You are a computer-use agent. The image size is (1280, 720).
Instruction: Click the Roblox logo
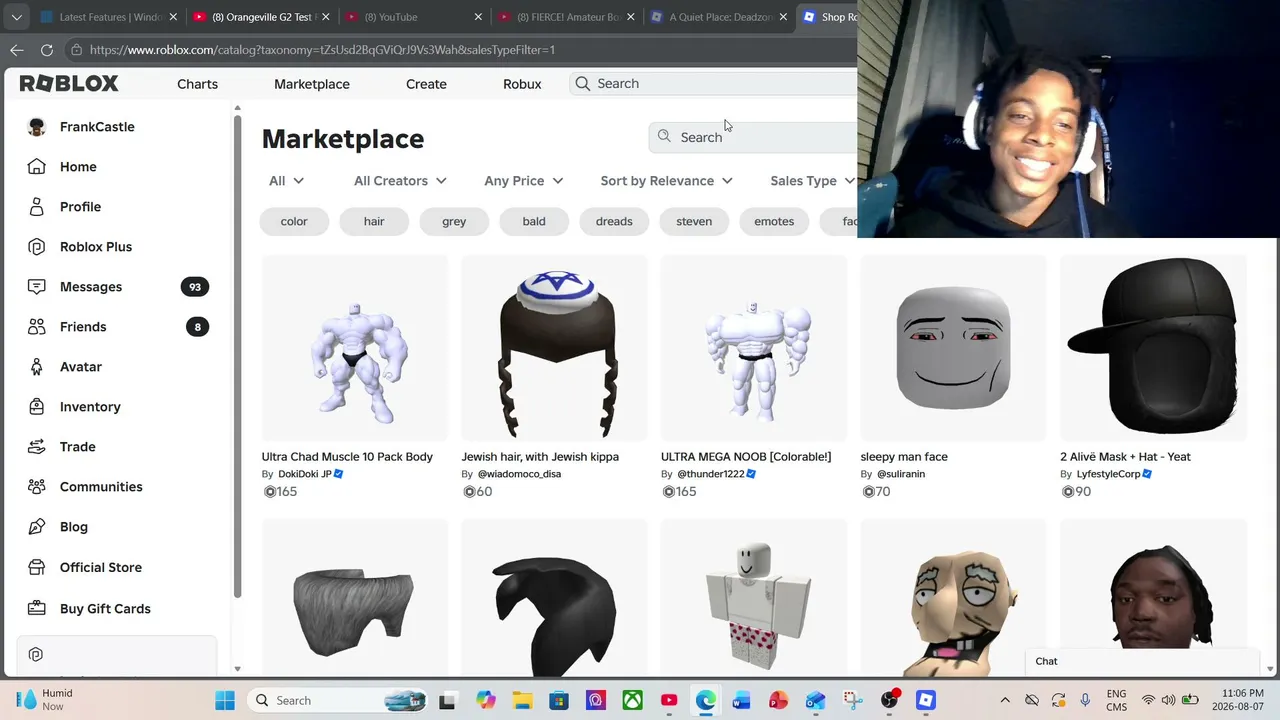(x=69, y=84)
